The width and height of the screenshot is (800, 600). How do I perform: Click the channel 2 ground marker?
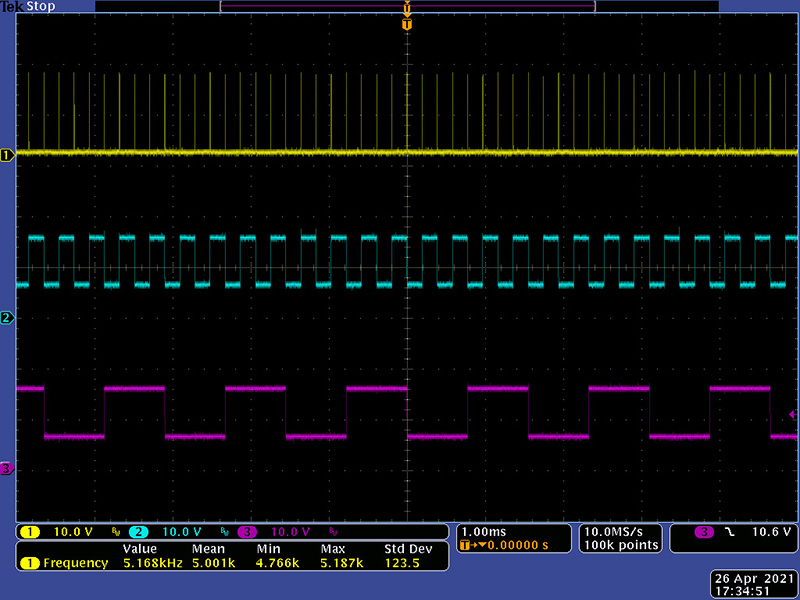tap(8, 318)
